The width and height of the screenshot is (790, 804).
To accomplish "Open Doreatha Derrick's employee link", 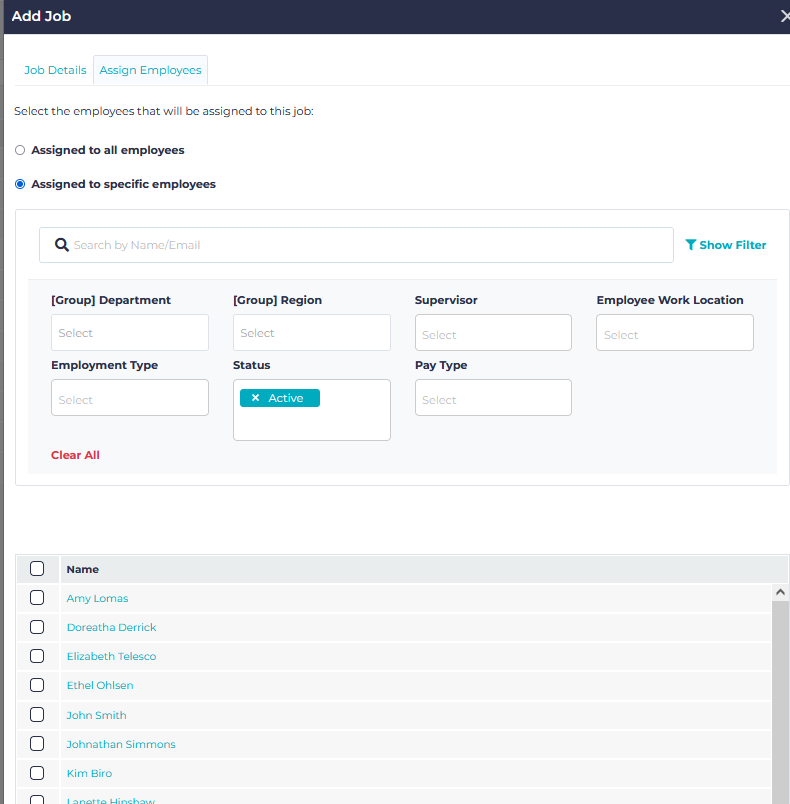I will point(111,627).
